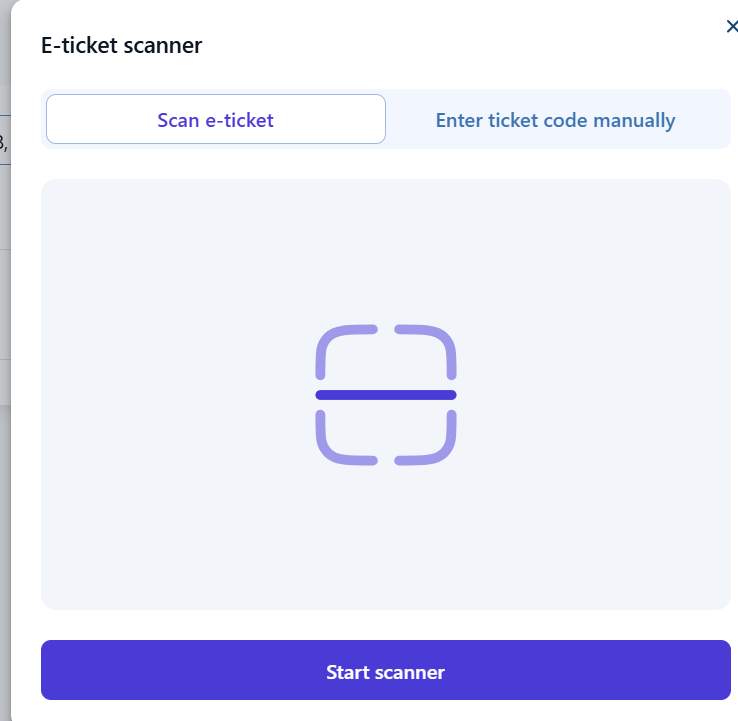Click the gray preview area below scan icon
This screenshot has width=738, height=721.
386,540
